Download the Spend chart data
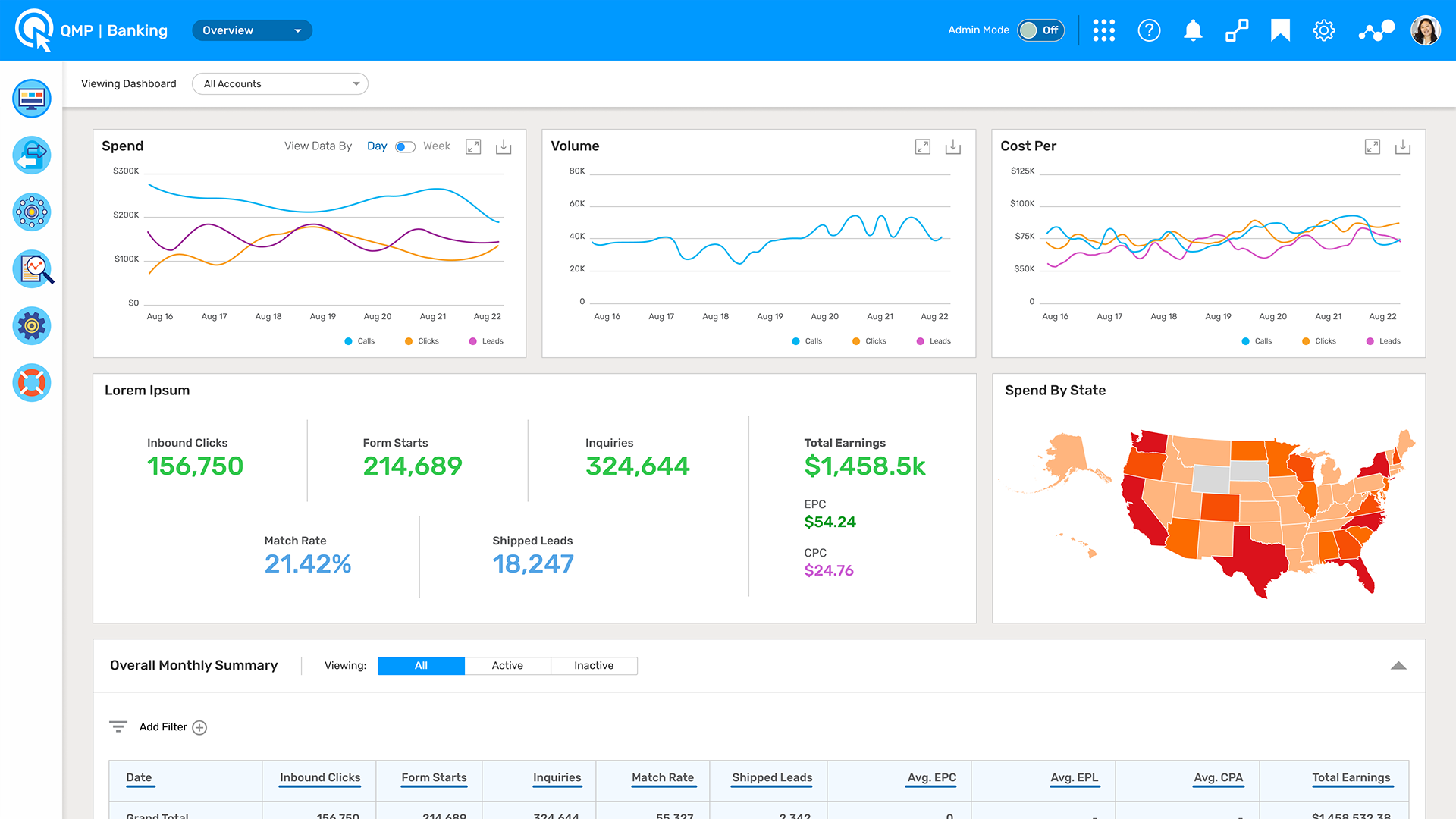The image size is (1456, 819). coord(504,146)
